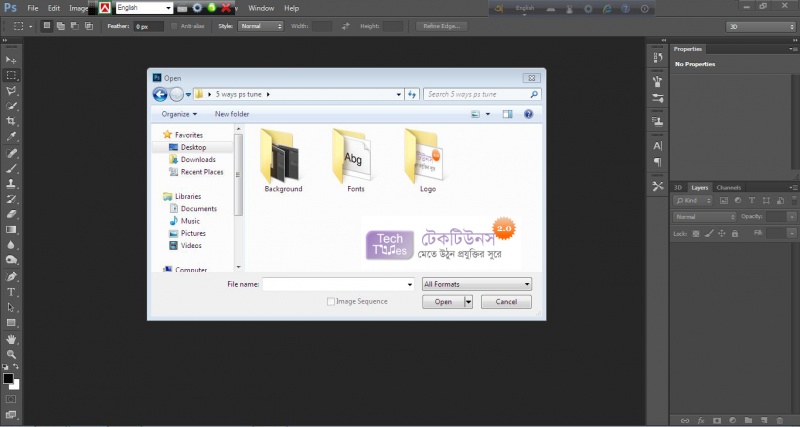Open the Kind layer filter dropdown
This screenshot has width=800, height=427.
(x=692, y=200)
